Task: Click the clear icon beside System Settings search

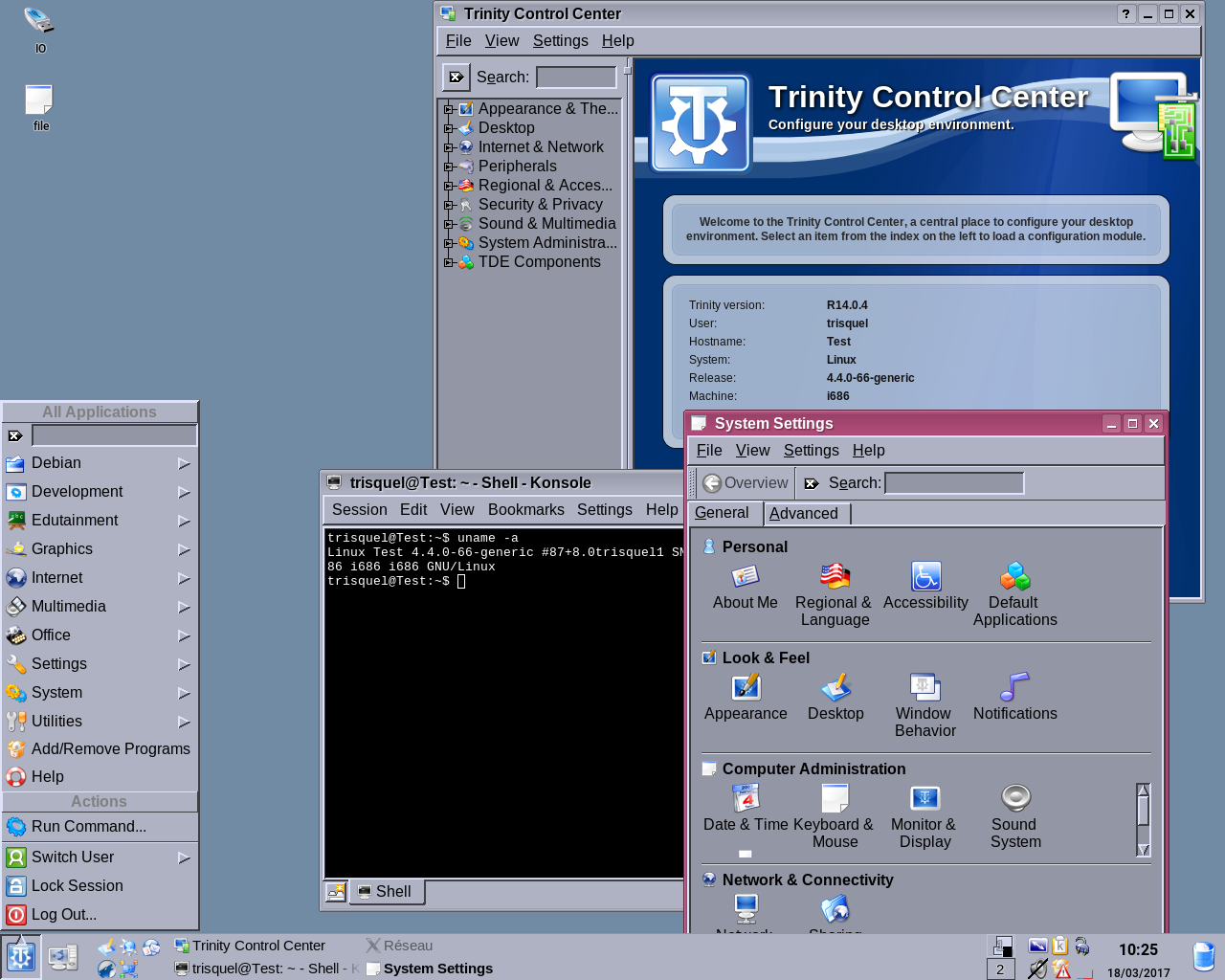Action: (812, 483)
